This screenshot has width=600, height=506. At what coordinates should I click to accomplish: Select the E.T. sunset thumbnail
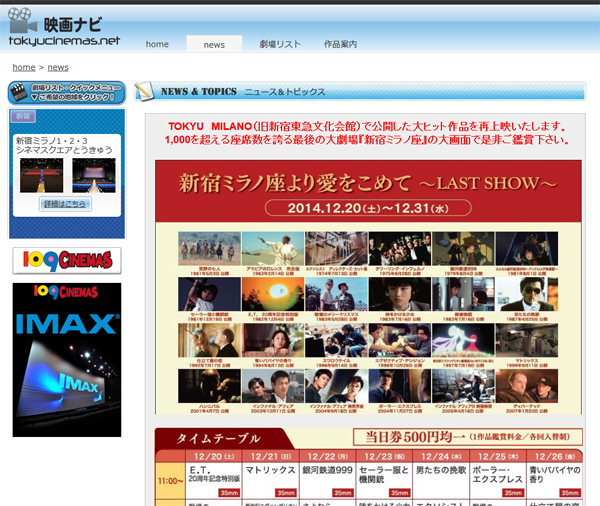tap(273, 294)
